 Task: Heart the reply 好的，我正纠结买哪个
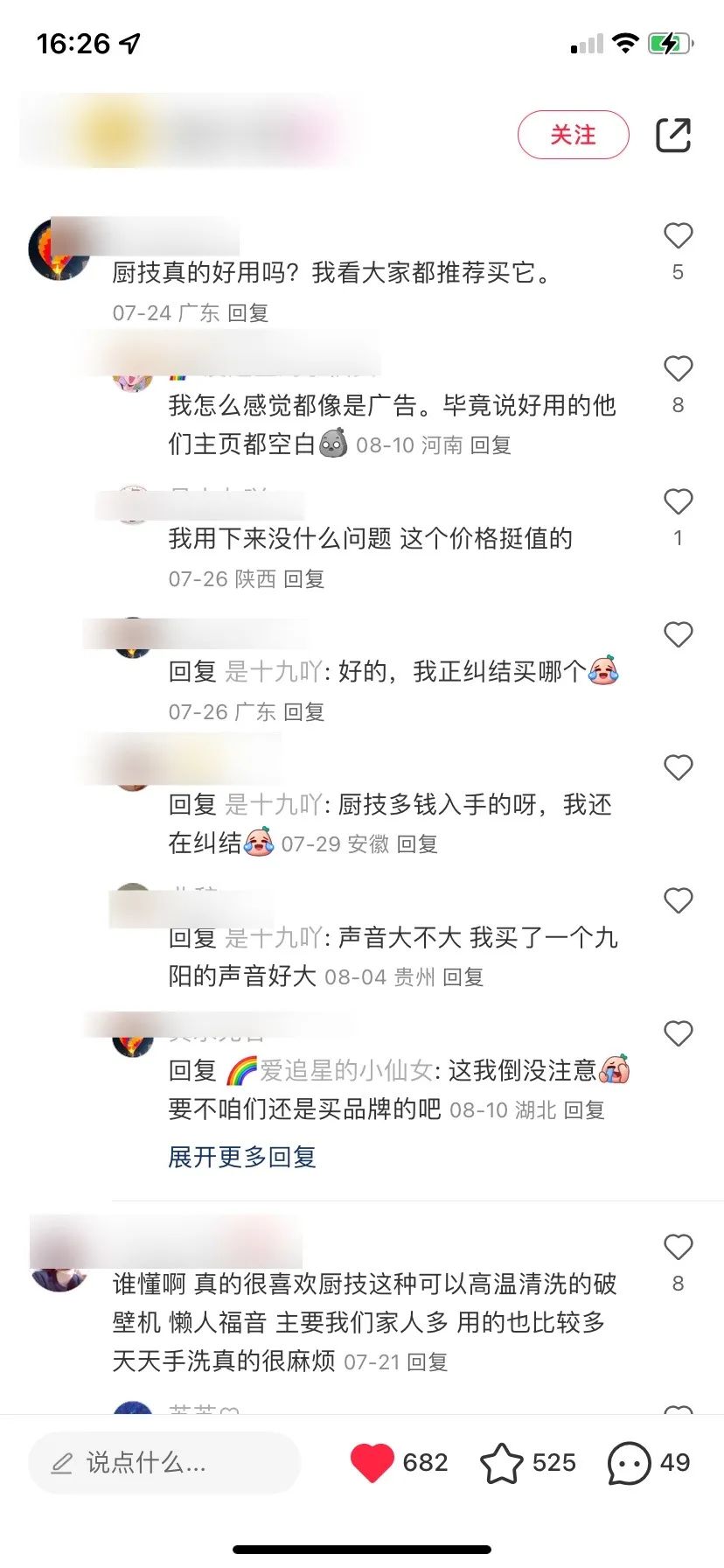click(x=678, y=634)
